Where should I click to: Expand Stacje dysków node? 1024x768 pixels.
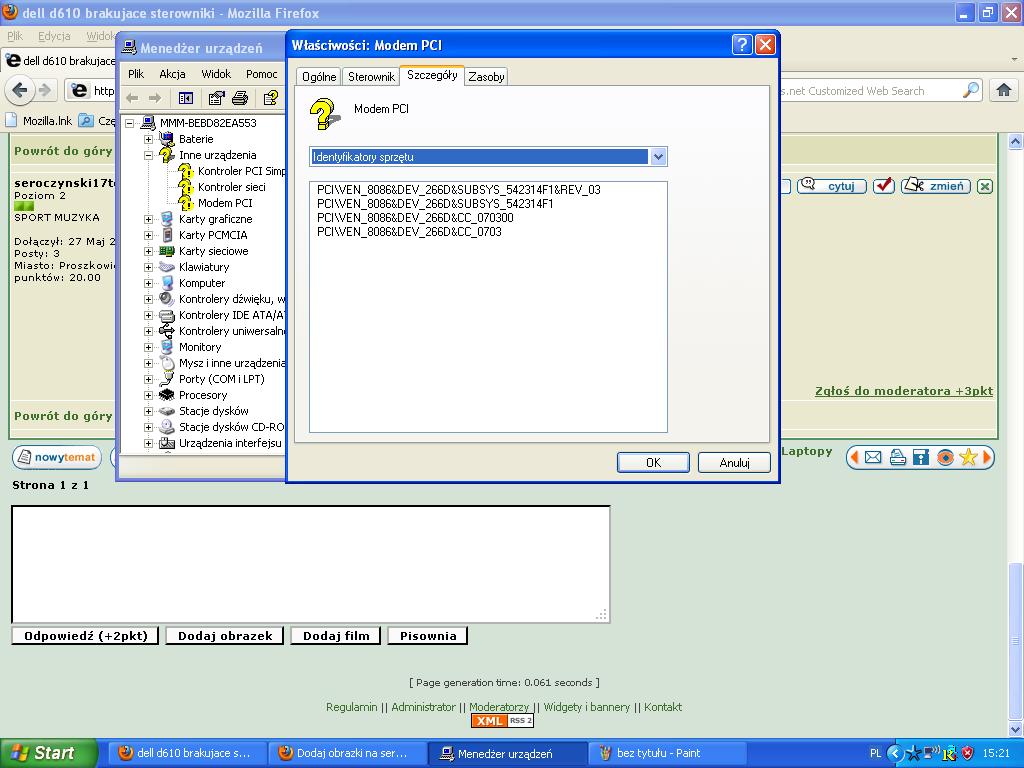pos(148,411)
